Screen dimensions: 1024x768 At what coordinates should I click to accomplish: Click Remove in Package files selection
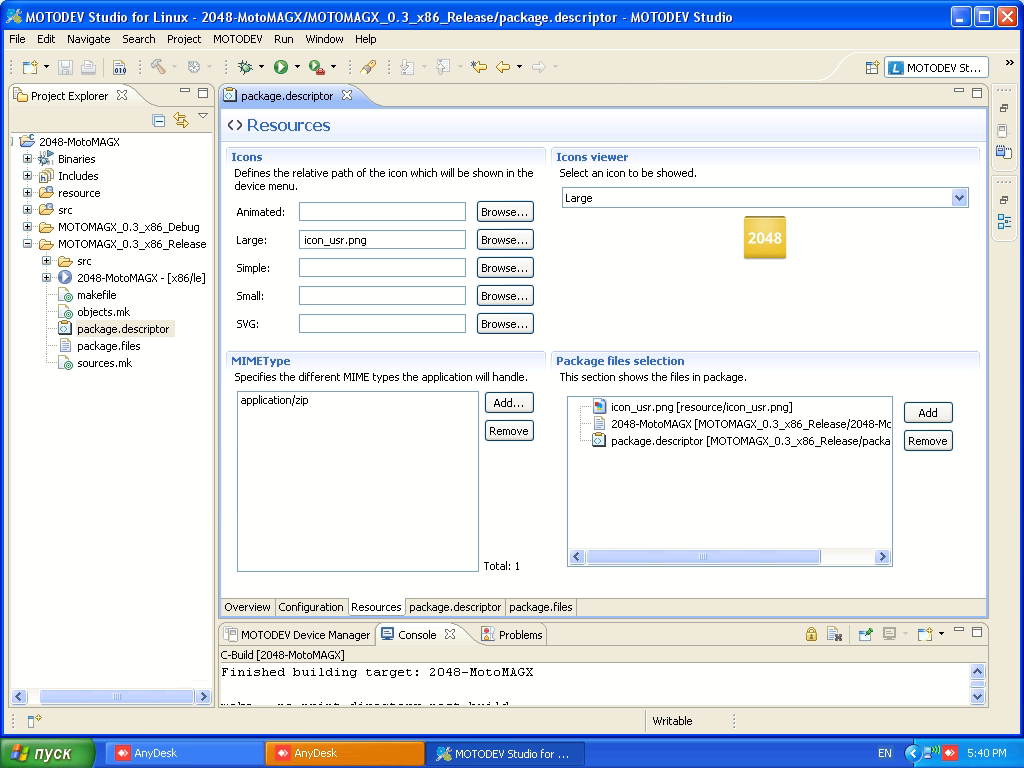pyautogui.click(x=928, y=441)
